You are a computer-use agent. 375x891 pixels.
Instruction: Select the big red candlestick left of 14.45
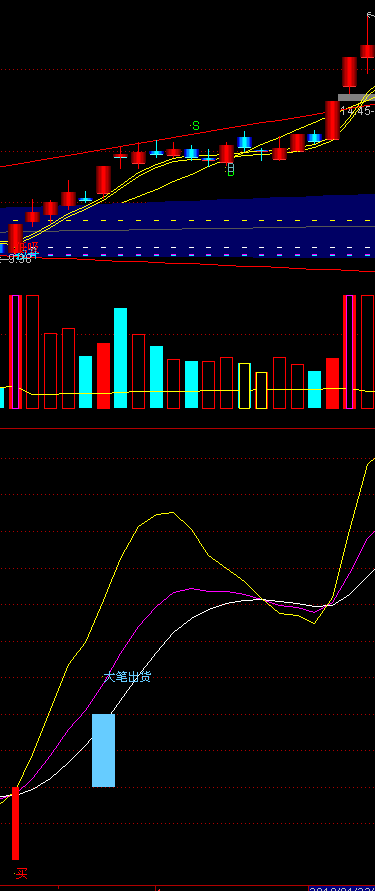(x=332, y=120)
